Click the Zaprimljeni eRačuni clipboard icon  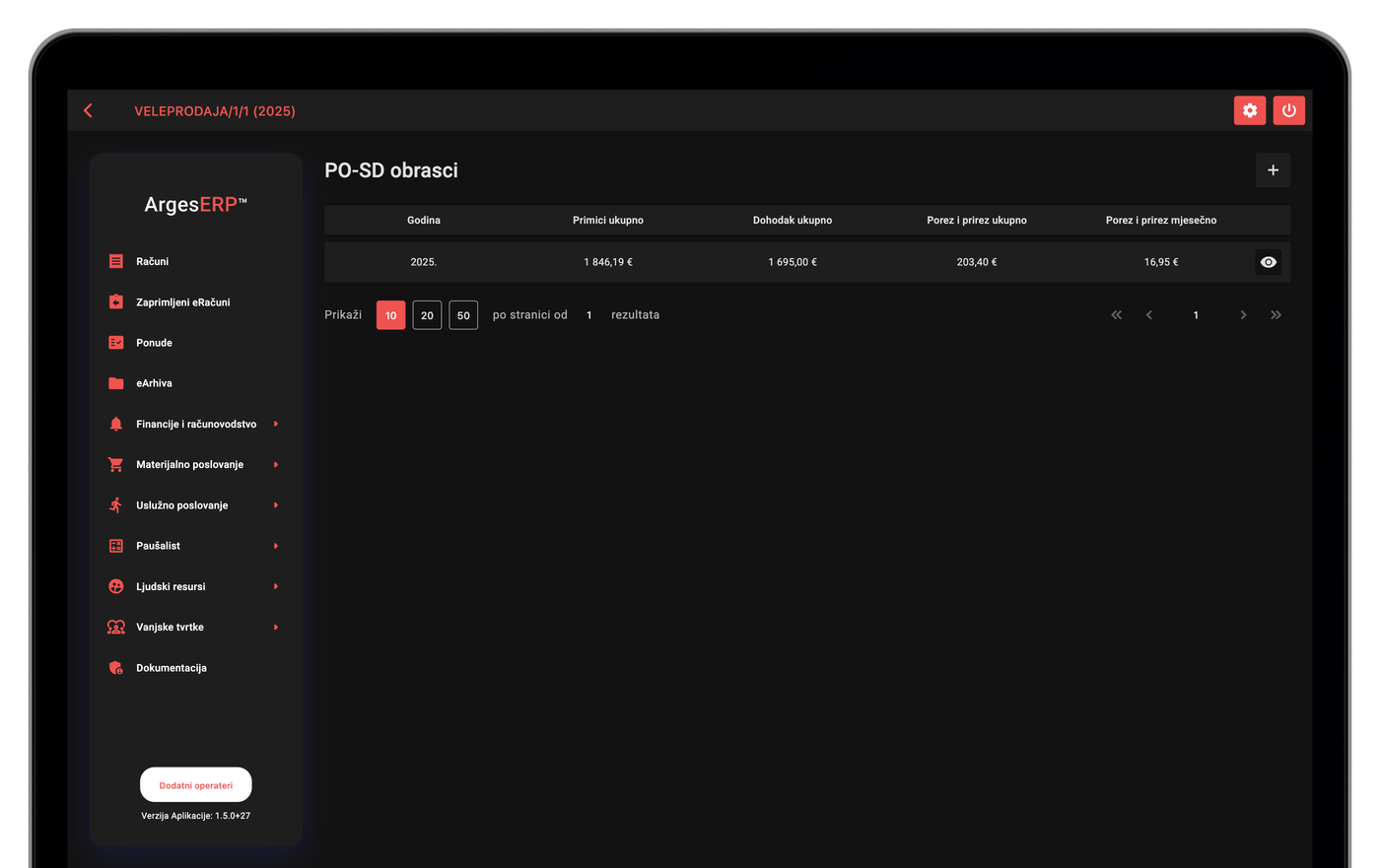tap(116, 301)
